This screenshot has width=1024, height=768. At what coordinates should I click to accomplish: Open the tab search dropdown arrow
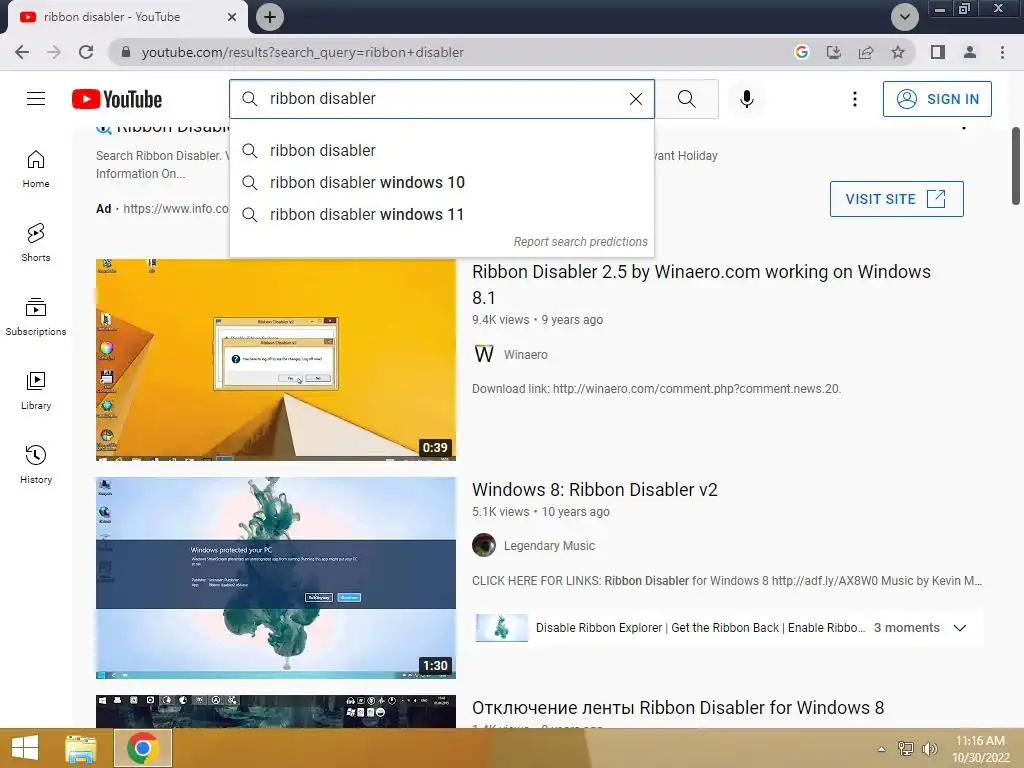tap(904, 17)
